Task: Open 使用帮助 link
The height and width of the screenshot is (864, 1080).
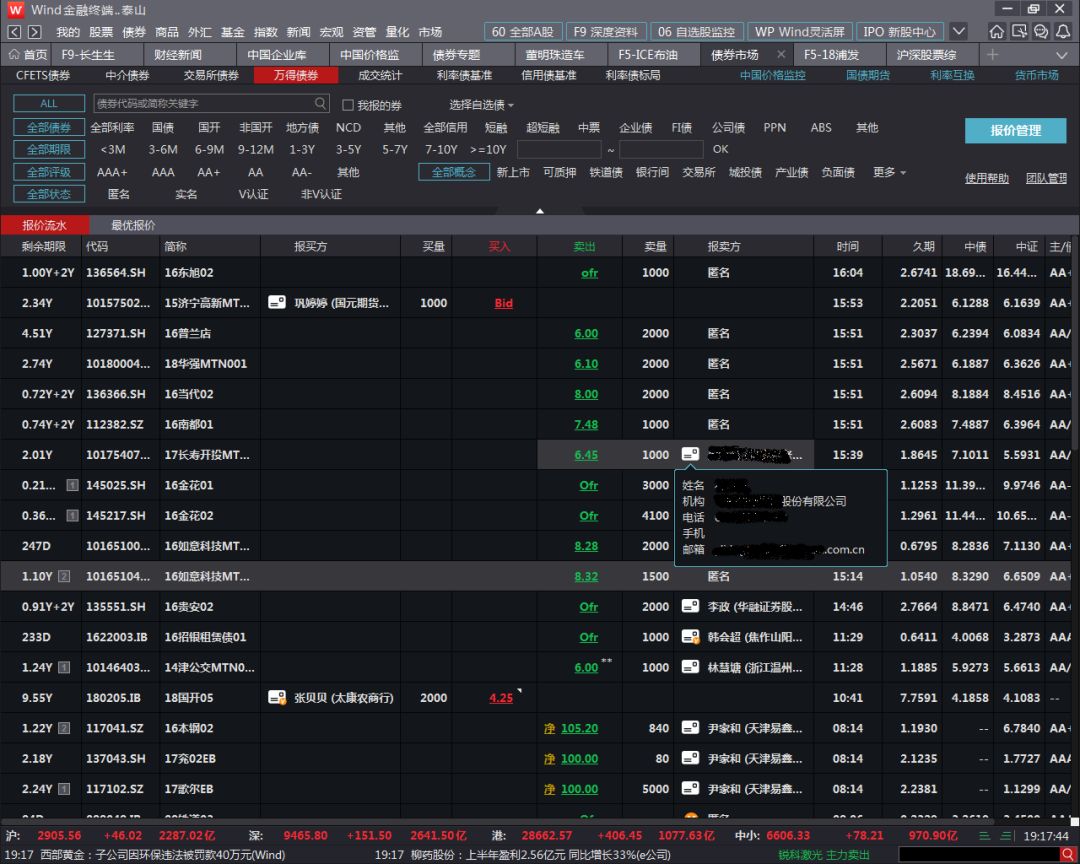Action: pyautogui.click(x=986, y=178)
